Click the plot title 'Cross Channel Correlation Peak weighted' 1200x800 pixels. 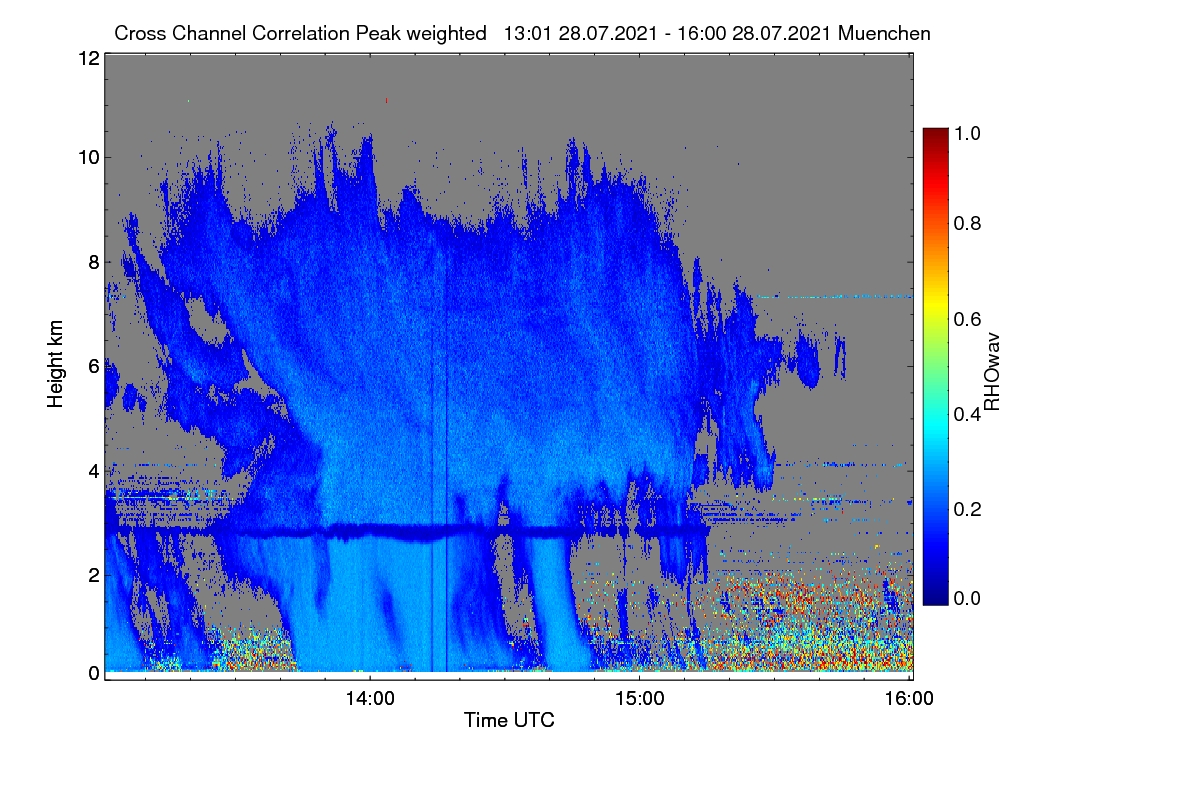pos(302,33)
